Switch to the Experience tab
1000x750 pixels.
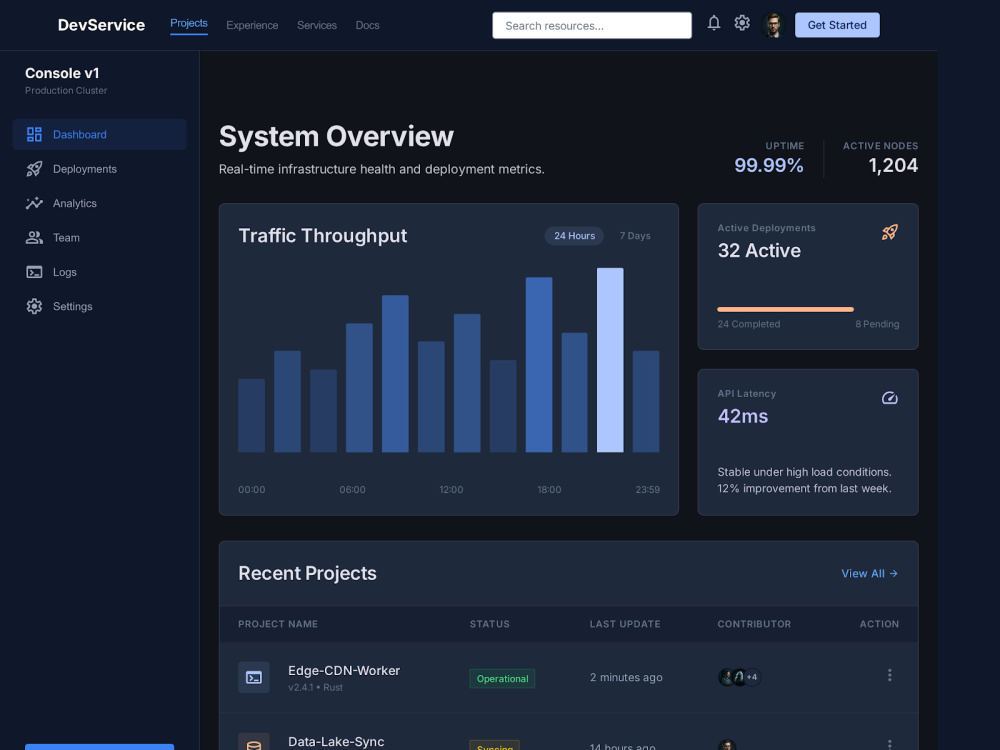click(x=252, y=26)
